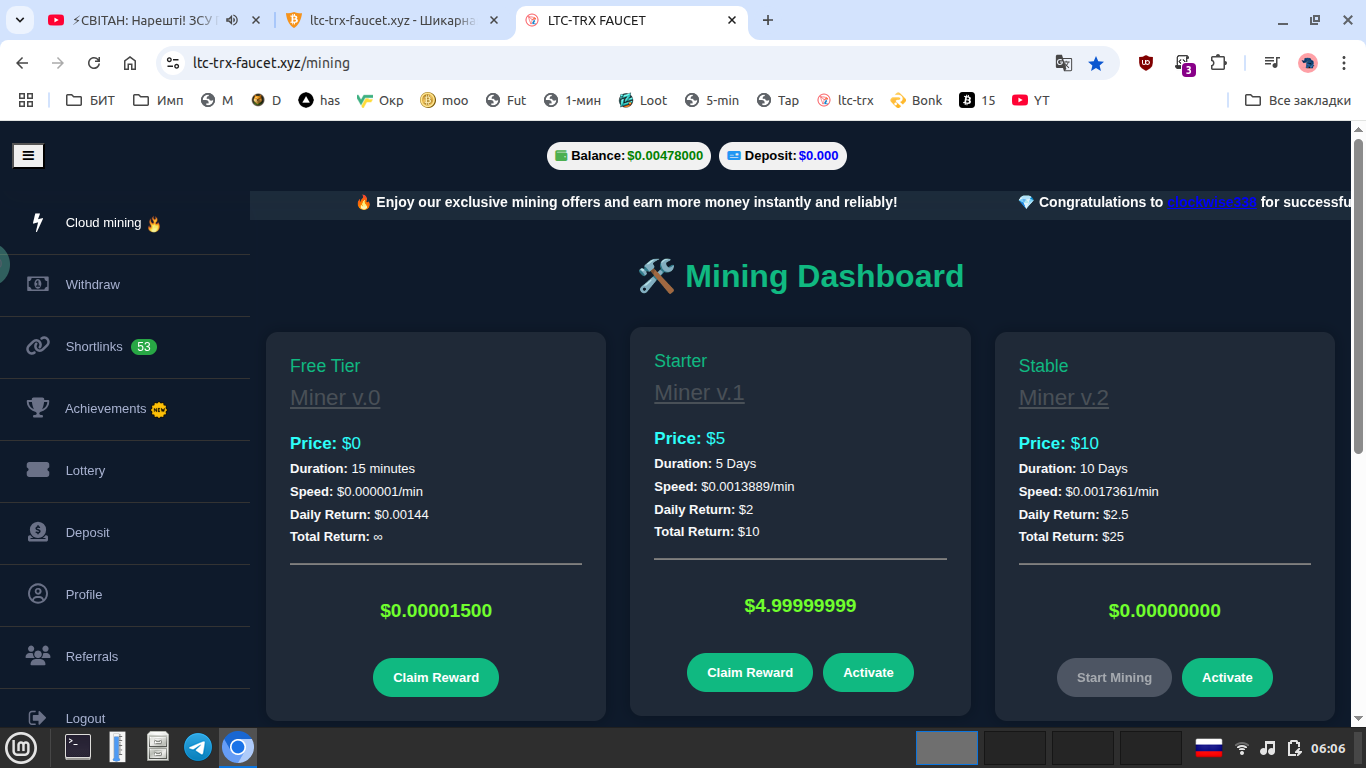
Task: Open Telegram from the taskbar
Action: click(x=198, y=747)
